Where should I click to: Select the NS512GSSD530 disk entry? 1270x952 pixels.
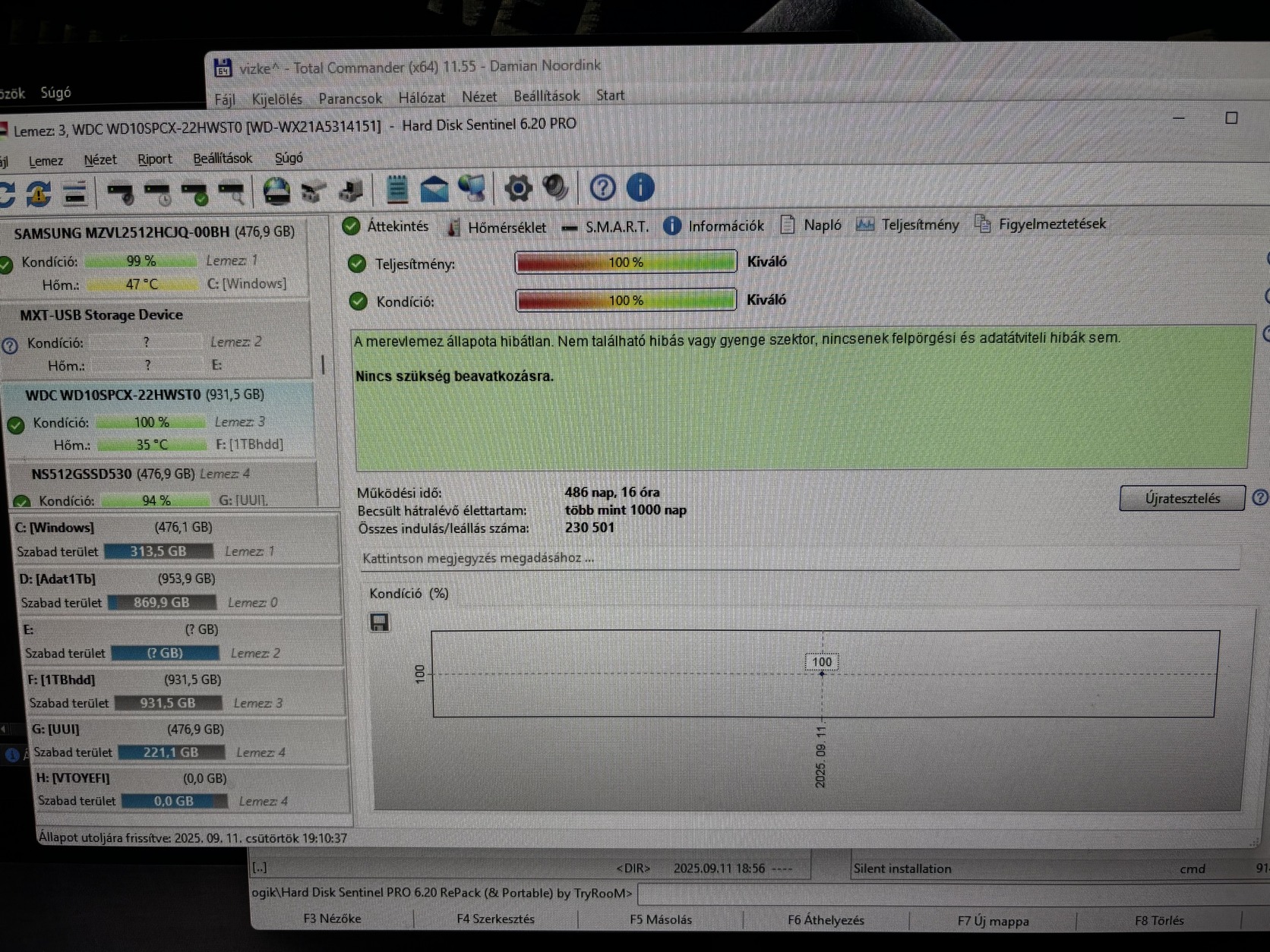click(163, 485)
